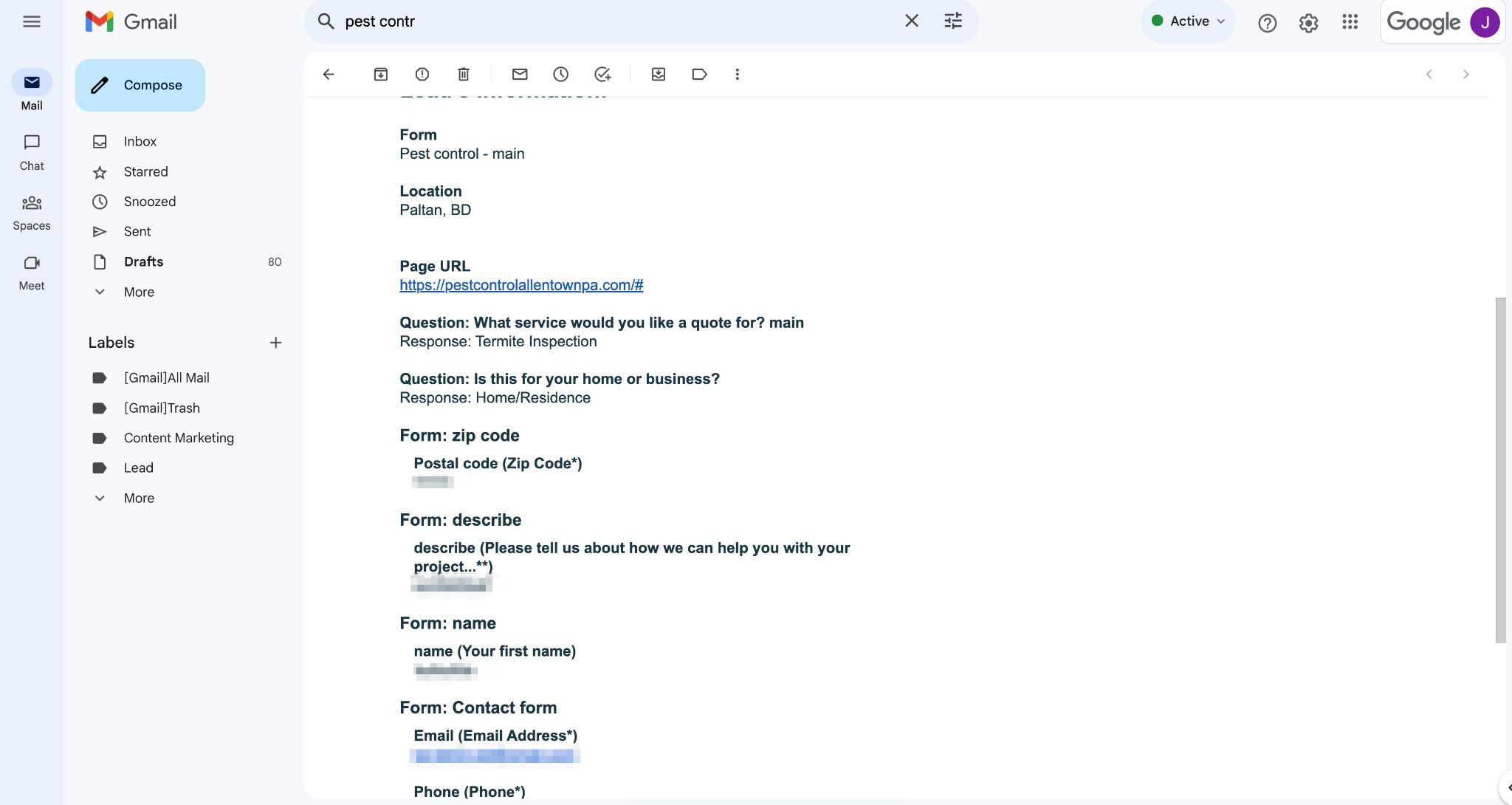Click vertical scrollbar of email
The height and width of the screenshot is (805, 1512).
tap(1500, 470)
